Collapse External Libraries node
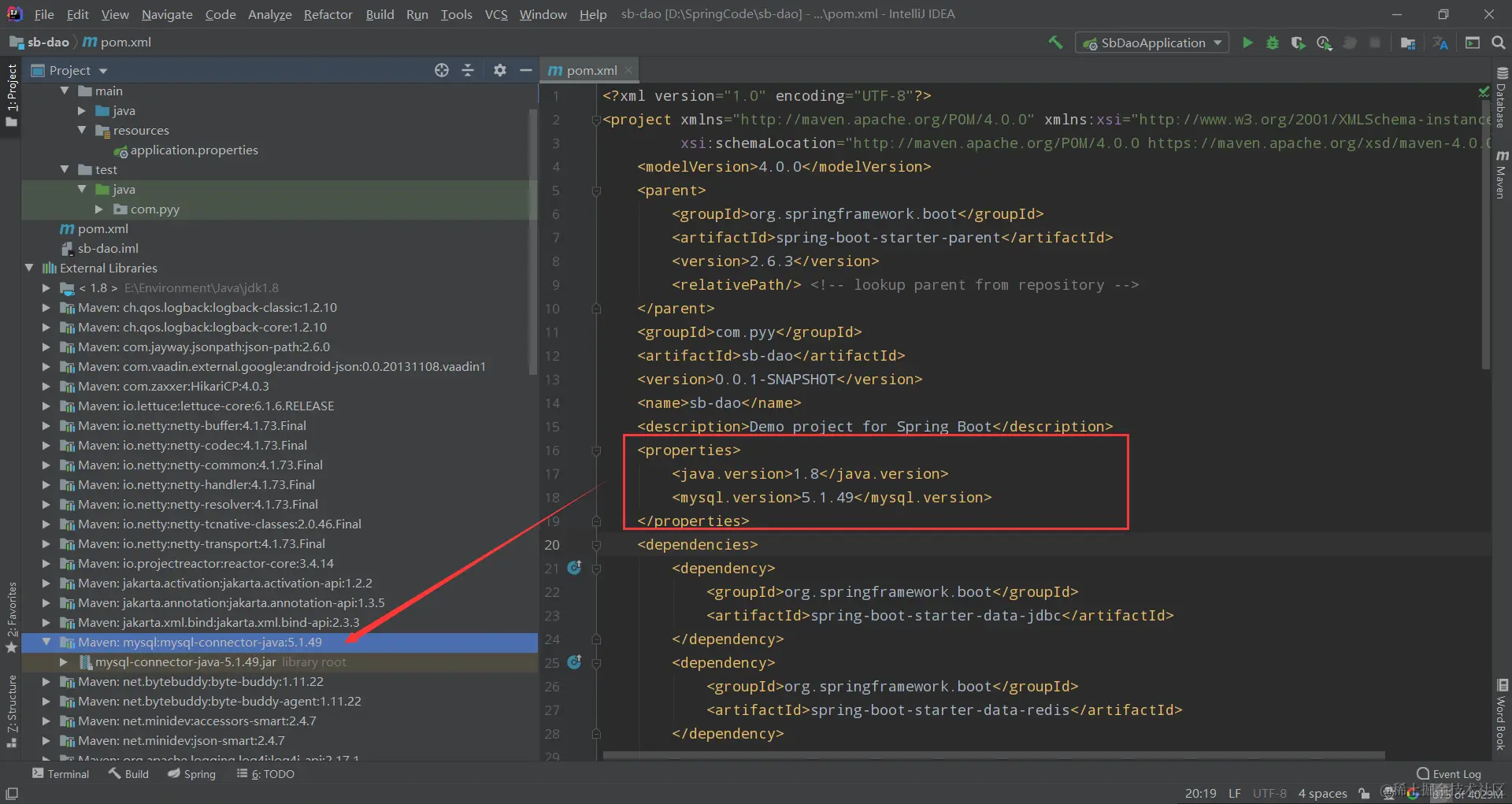Image resolution: width=1512 pixels, height=804 pixels. [29, 268]
